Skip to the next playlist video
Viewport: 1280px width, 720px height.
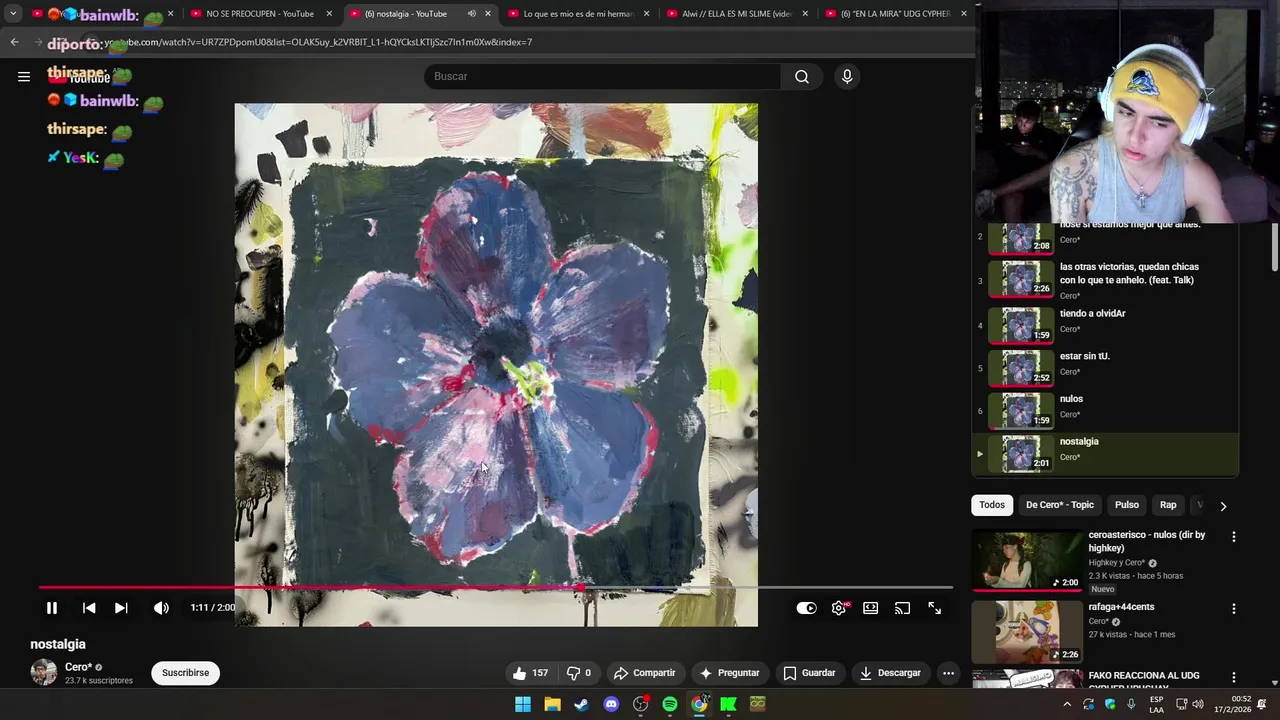pyautogui.click(x=121, y=608)
